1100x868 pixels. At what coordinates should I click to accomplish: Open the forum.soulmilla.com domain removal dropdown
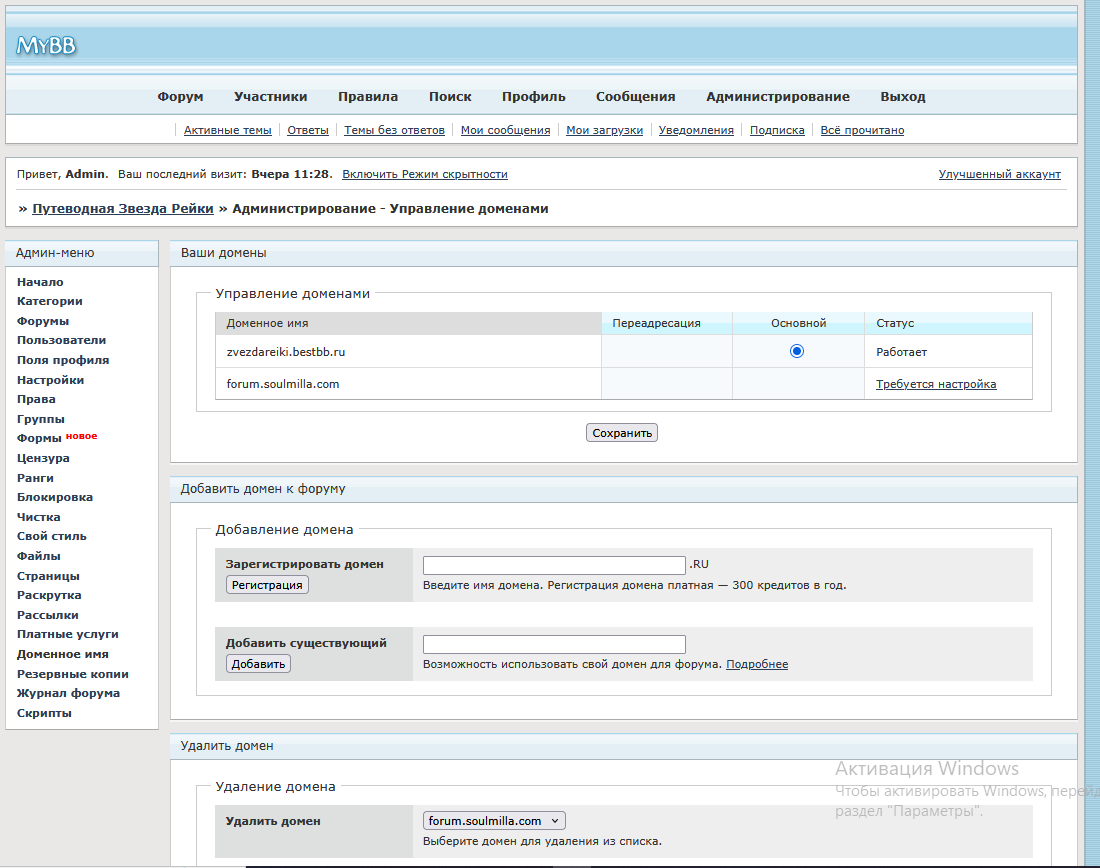click(x=494, y=820)
